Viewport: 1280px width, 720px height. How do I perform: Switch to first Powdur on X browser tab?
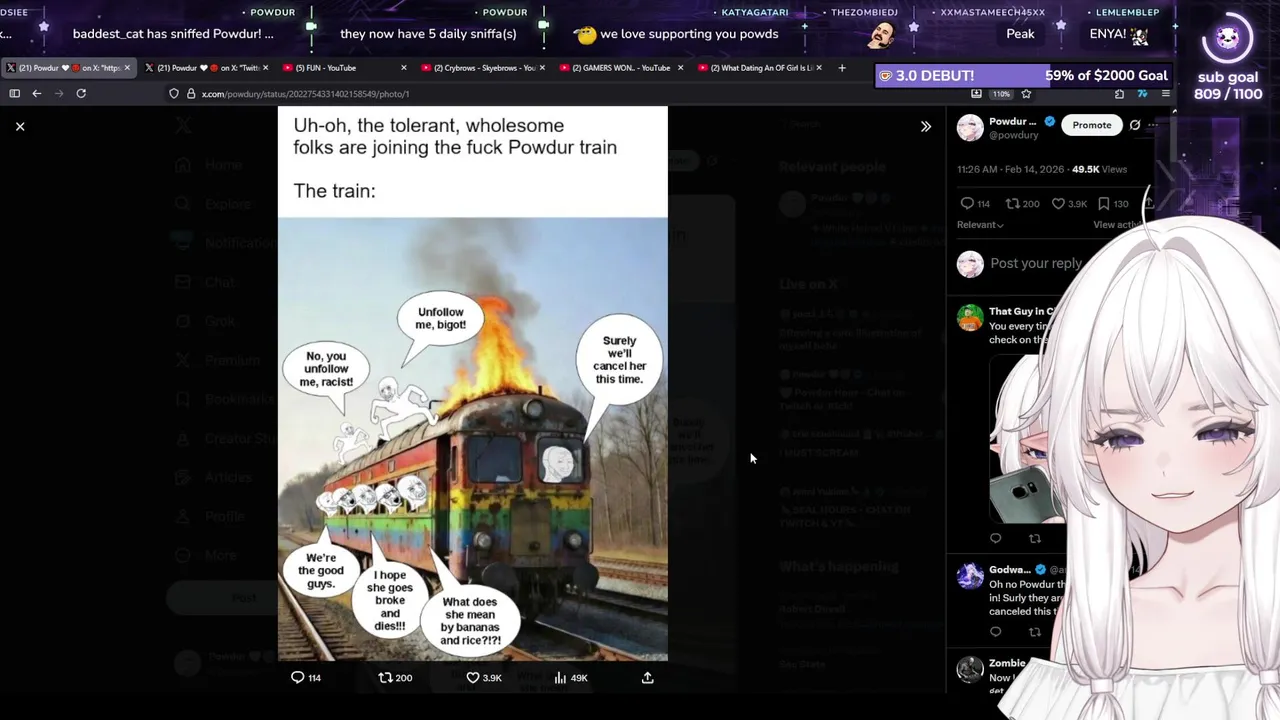67,68
